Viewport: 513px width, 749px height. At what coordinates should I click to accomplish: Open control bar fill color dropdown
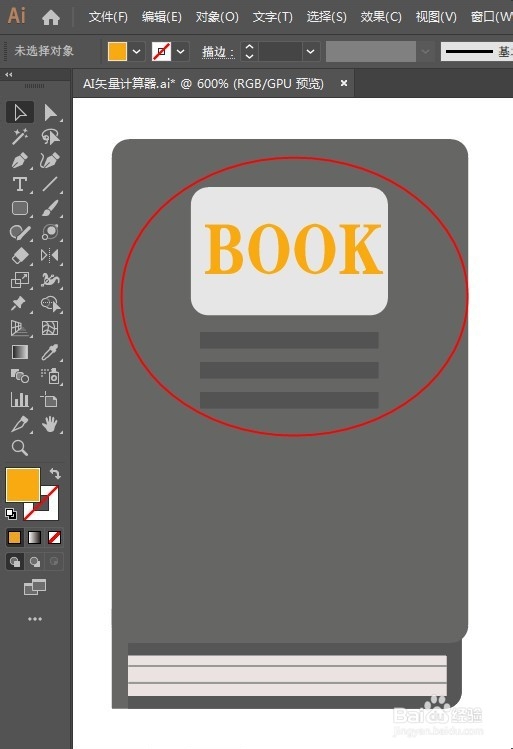pos(137,51)
